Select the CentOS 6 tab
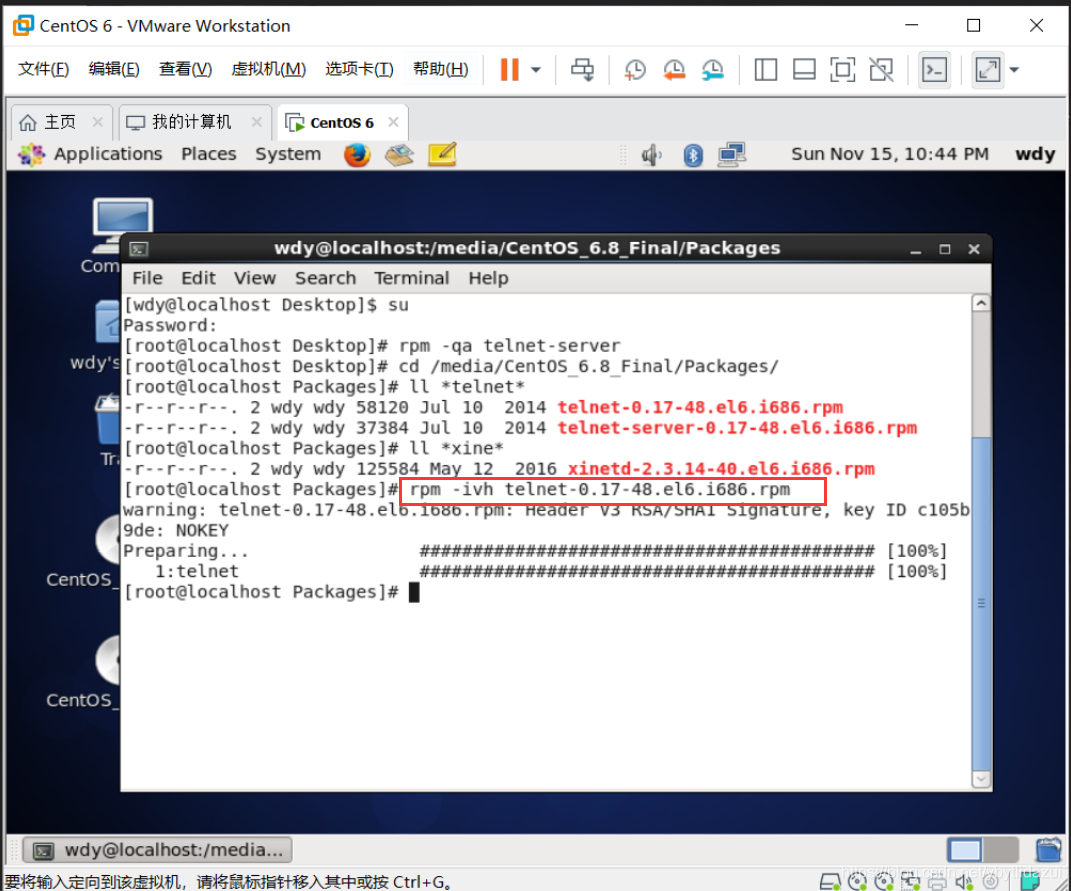Image resolution: width=1071 pixels, height=891 pixels. [342, 123]
